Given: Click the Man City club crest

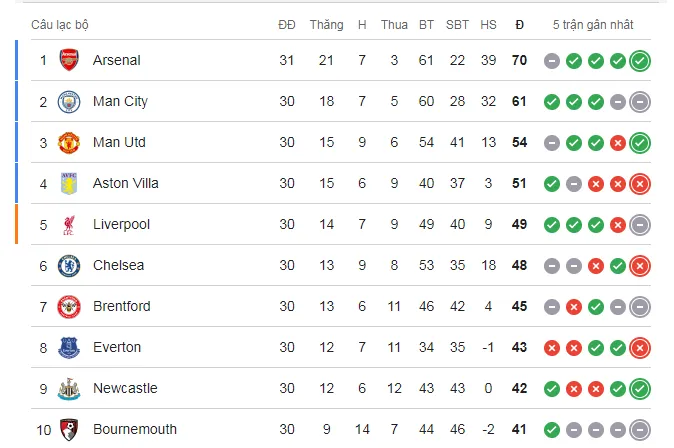Looking at the screenshot, I should pyautogui.click(x=69, y=101).
